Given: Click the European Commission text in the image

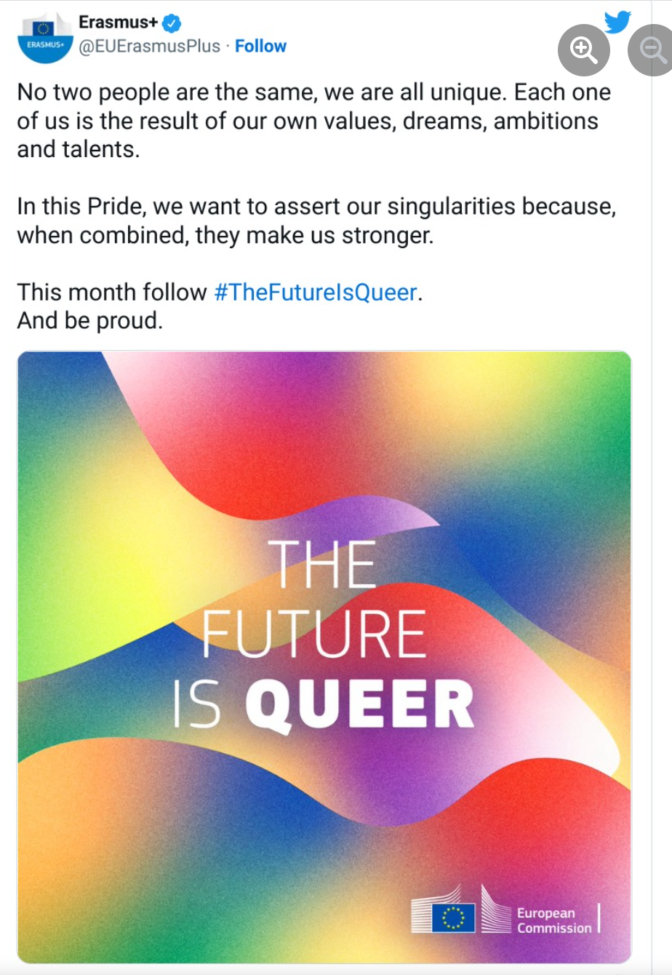Looking at the screenshot, I should click(553, 921).
